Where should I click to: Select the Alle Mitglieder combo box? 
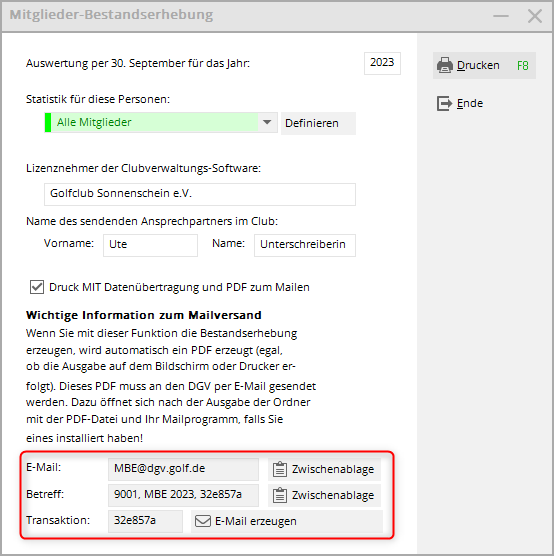click(x=161, y=122)
